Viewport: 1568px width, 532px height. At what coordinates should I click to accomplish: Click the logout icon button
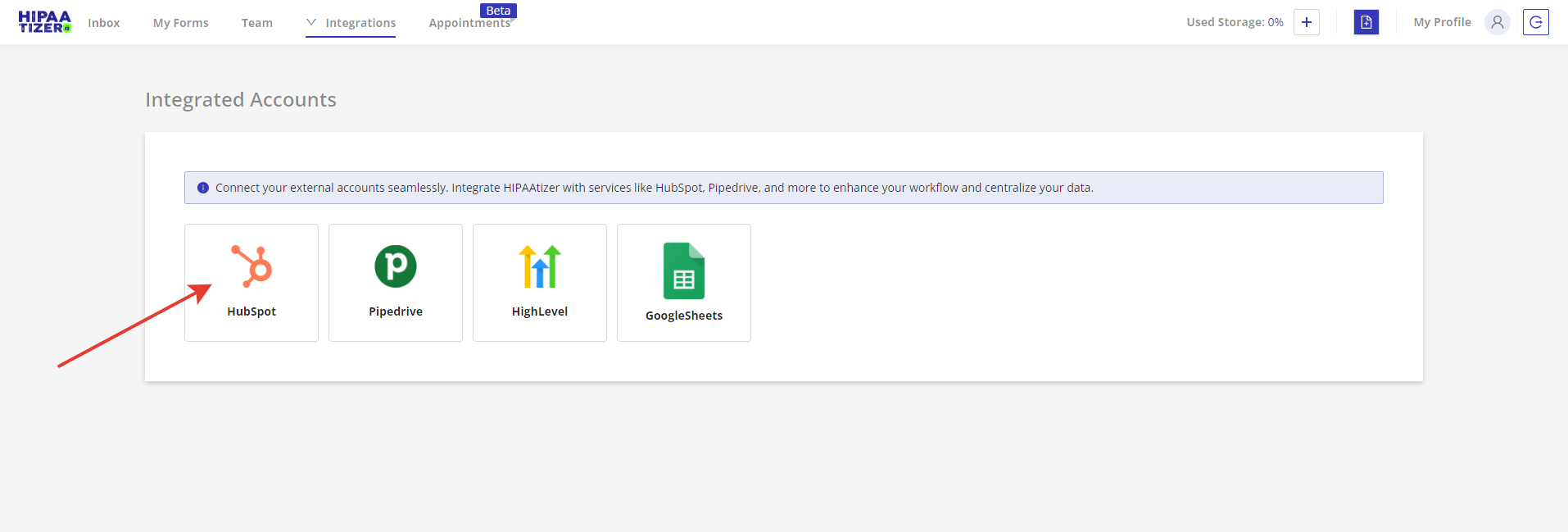pos(1536,22)
